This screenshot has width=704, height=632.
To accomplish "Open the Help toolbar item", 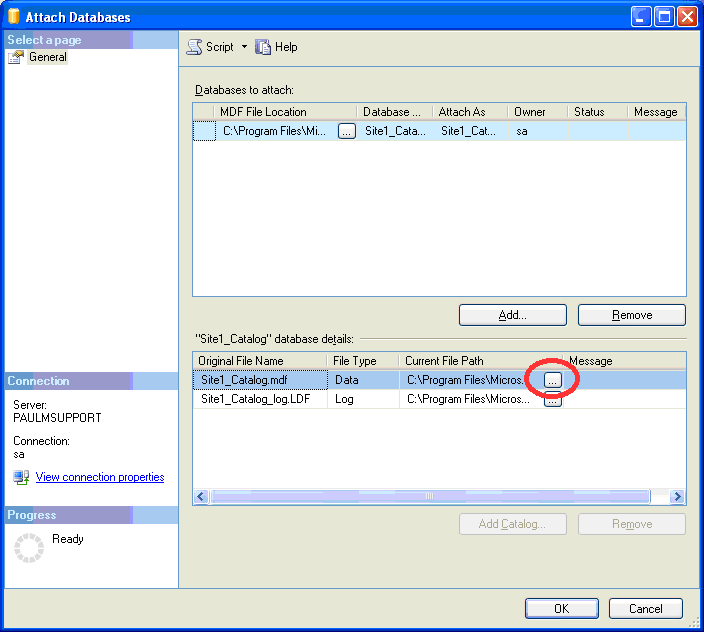I will [277, 47].
